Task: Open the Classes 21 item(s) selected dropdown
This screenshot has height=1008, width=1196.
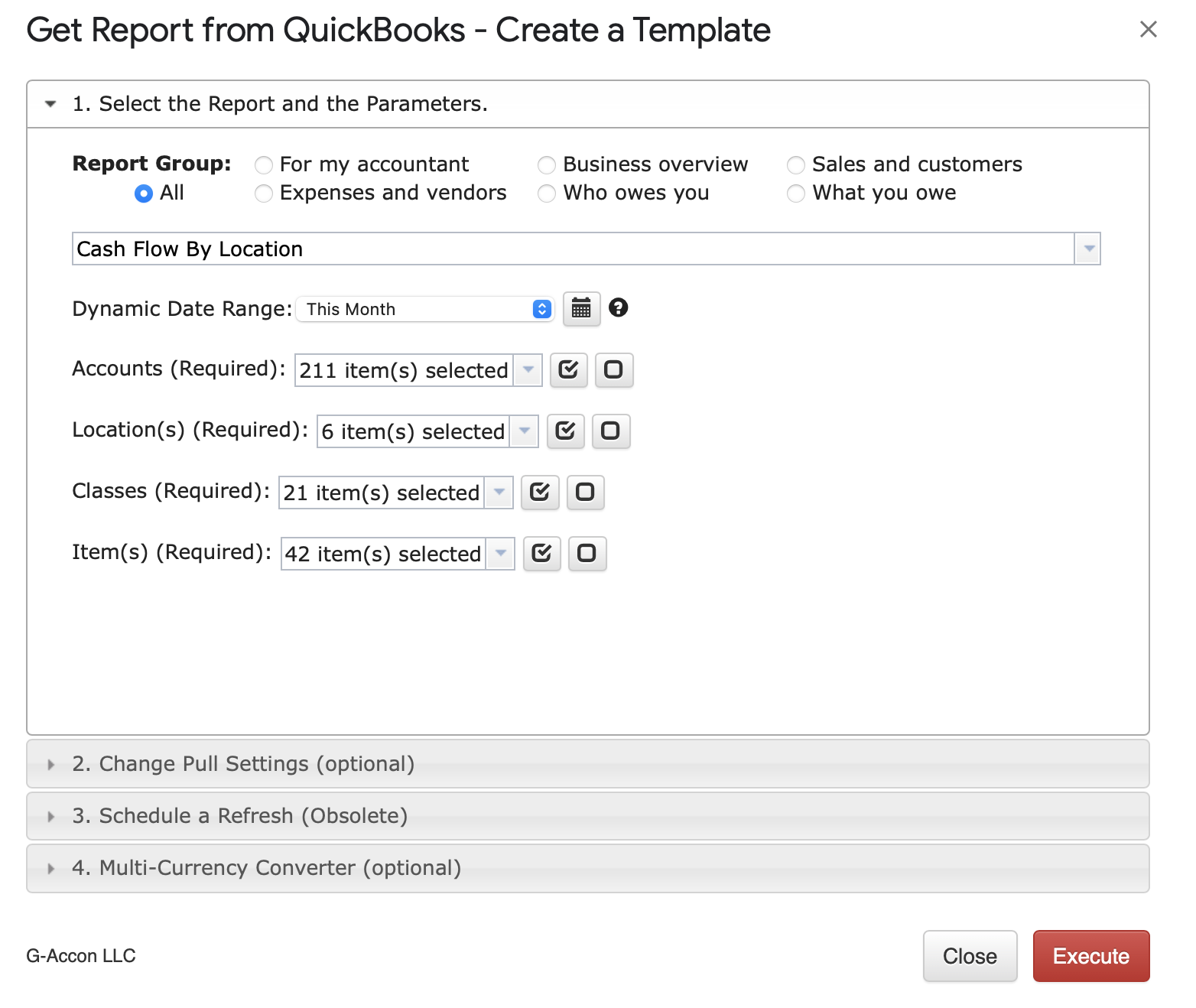Action: pos(499,493)
